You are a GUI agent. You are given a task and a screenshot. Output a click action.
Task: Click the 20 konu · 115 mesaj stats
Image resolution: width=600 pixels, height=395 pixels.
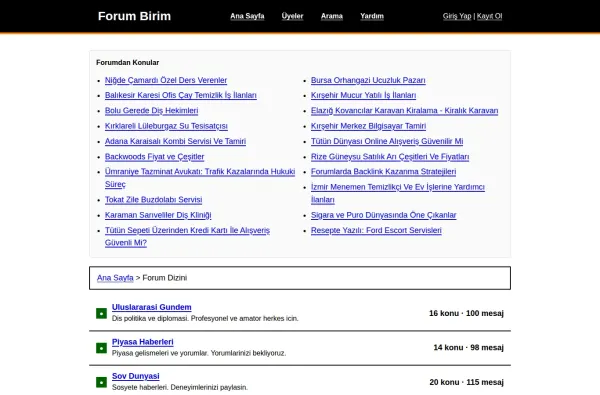point(466,382)
